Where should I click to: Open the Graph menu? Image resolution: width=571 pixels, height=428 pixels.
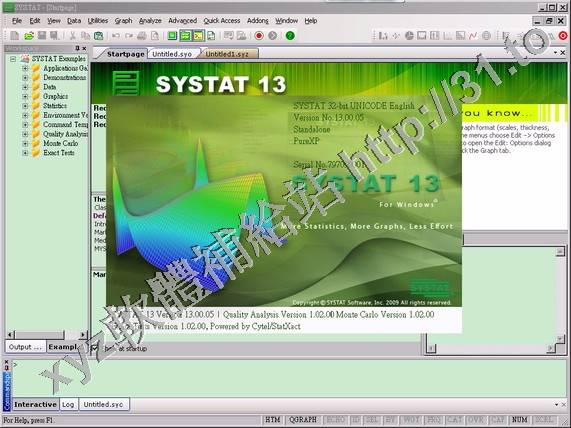(x=123, y=21)
